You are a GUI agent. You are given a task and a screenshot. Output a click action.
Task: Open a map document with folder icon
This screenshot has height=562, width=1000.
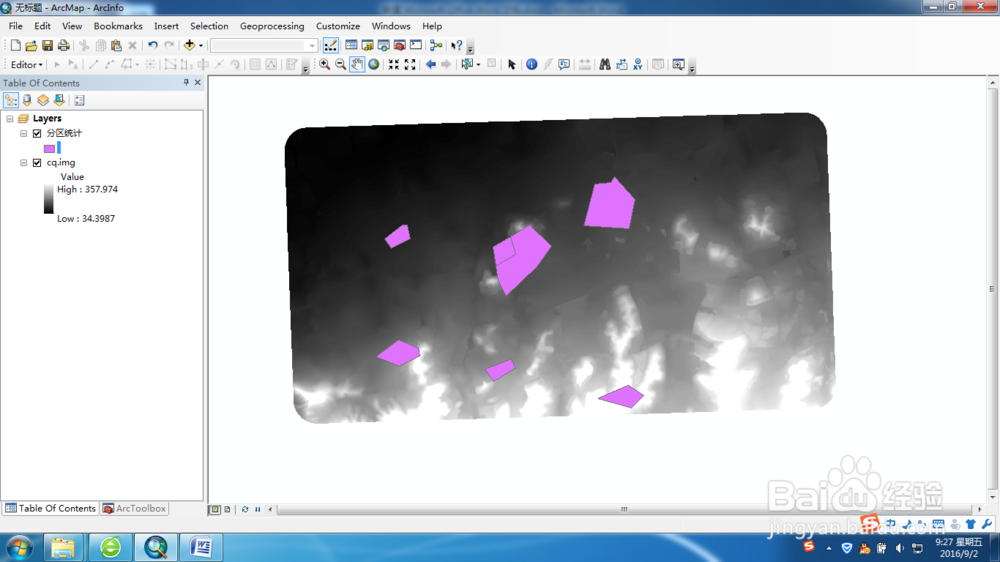31,45
